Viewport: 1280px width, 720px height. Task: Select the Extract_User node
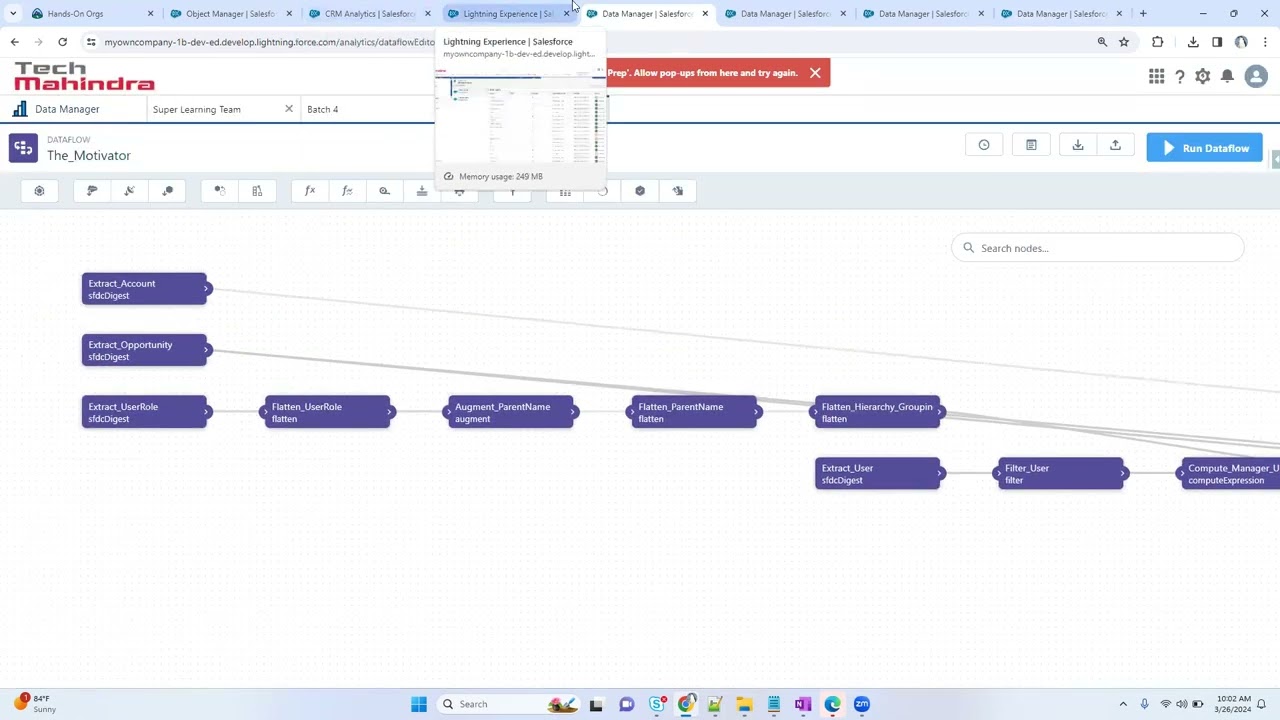(x=879, y=474)
